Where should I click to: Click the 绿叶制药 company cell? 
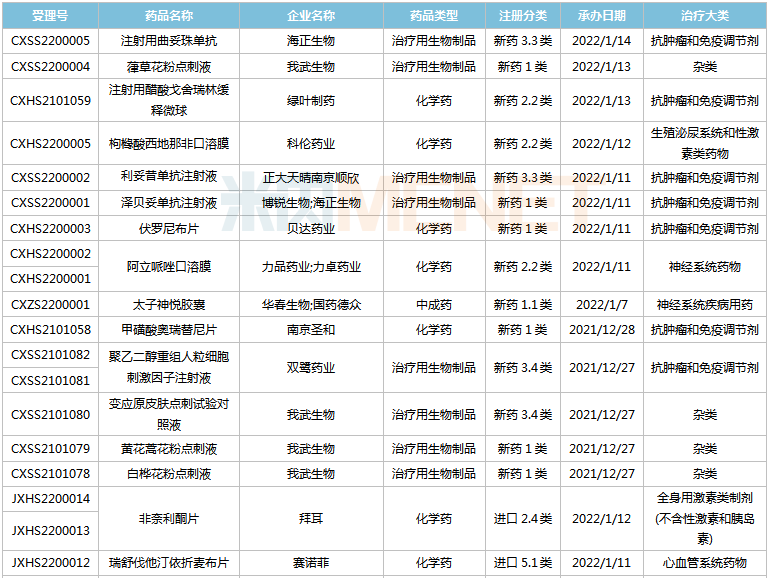[311, 101]
